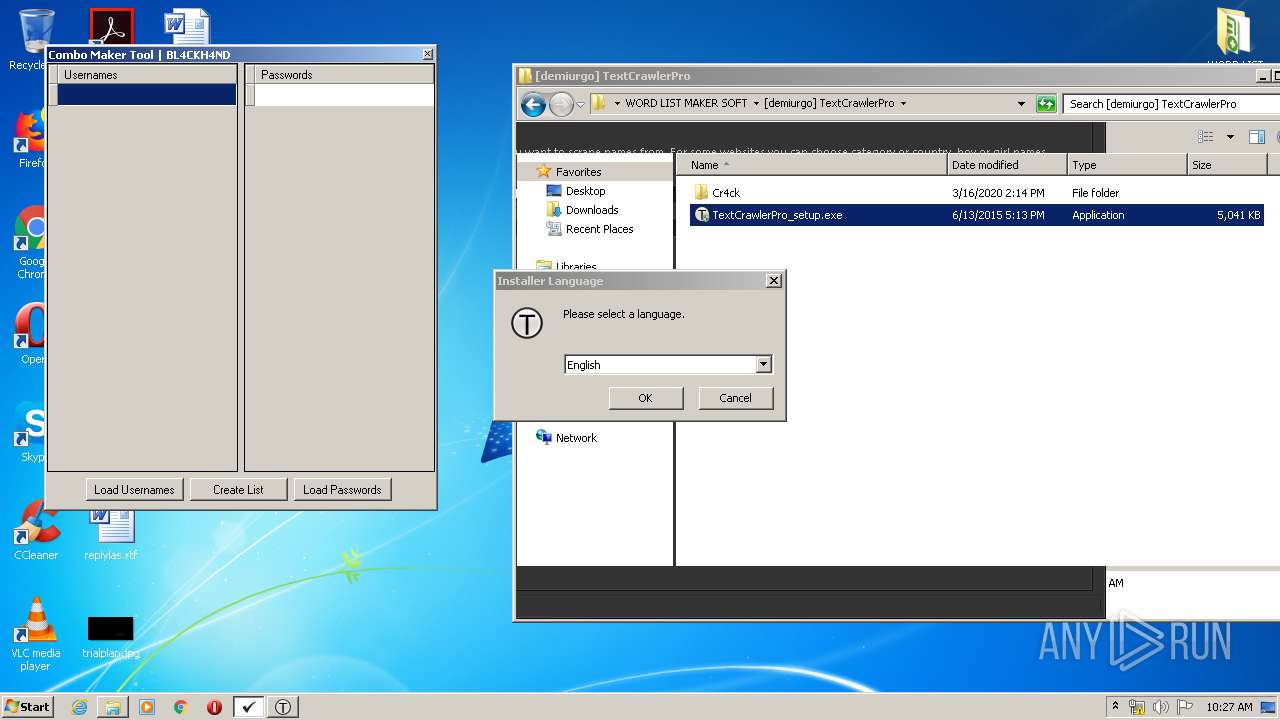The width and height of the screenshot is (1280, 720).
Task: Launch Internet Explorer from taskbar
Action: [79, 707]
